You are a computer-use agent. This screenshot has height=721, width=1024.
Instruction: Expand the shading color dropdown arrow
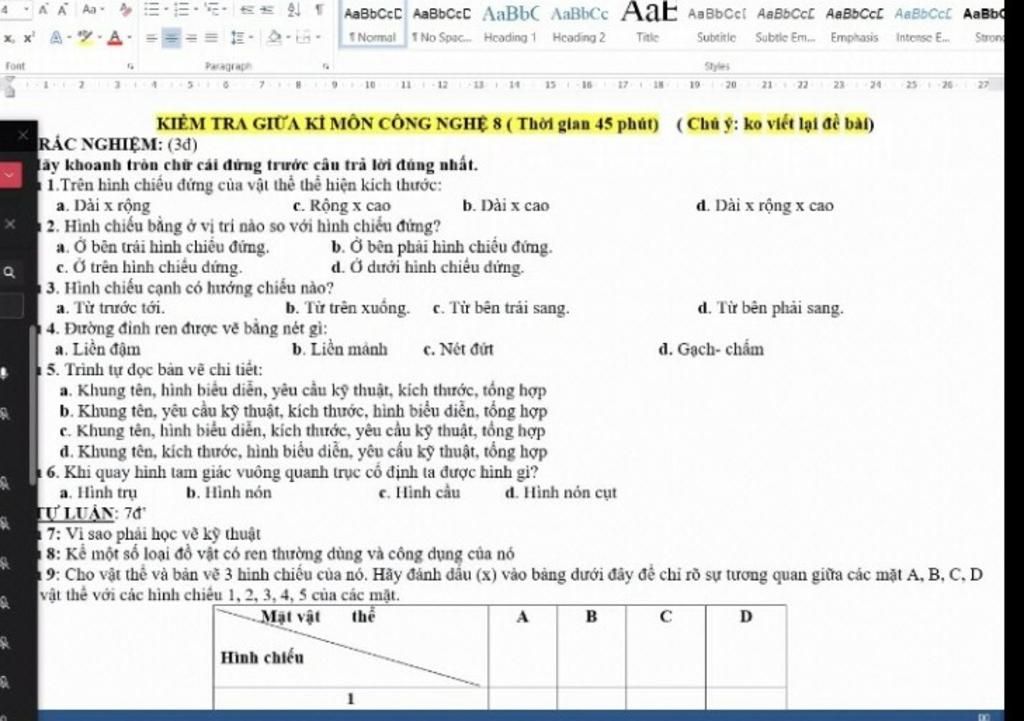pyautogui.click(x=288, y=38)
